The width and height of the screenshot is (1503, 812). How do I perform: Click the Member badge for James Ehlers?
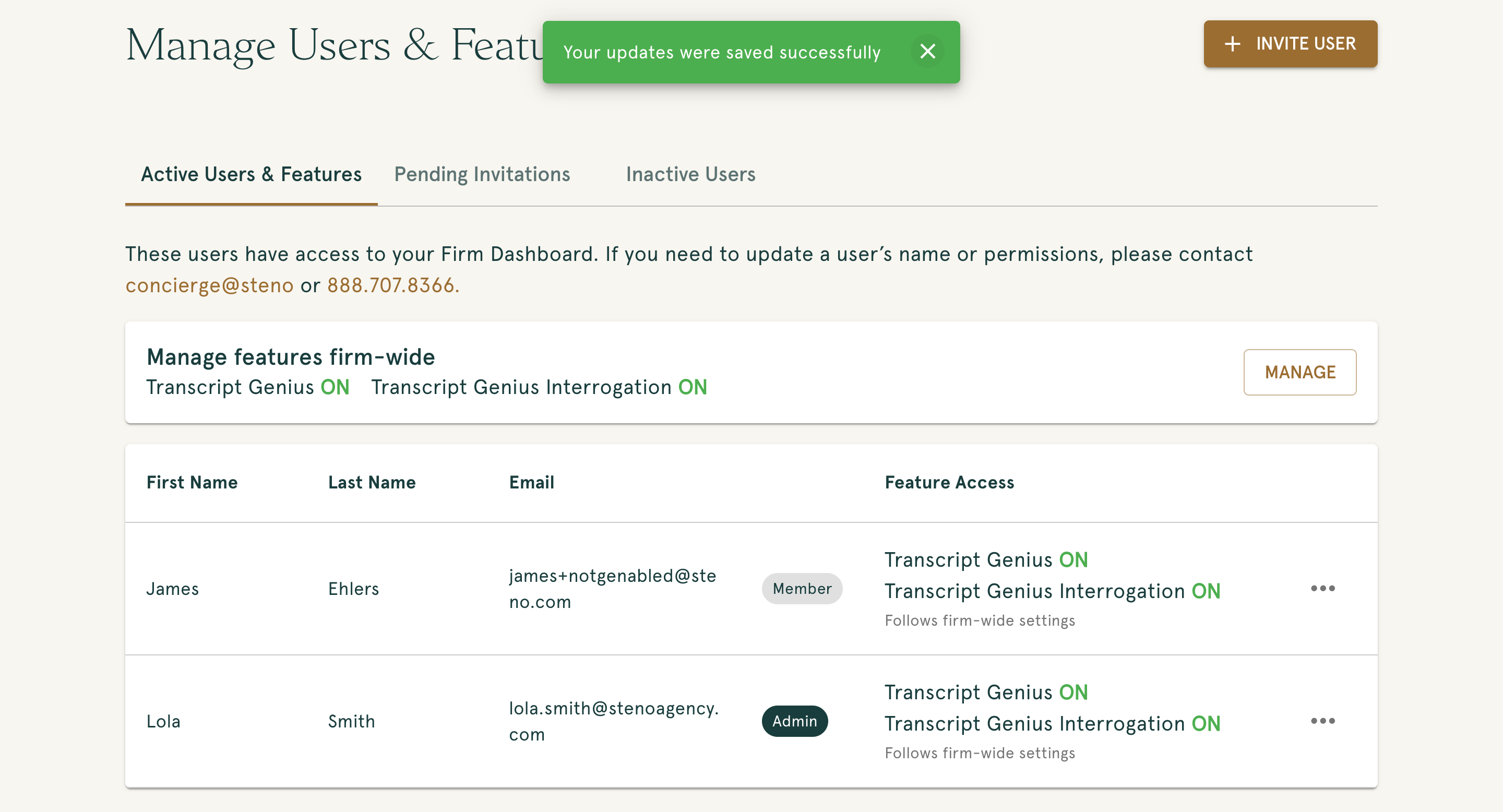tap(802, 589)
